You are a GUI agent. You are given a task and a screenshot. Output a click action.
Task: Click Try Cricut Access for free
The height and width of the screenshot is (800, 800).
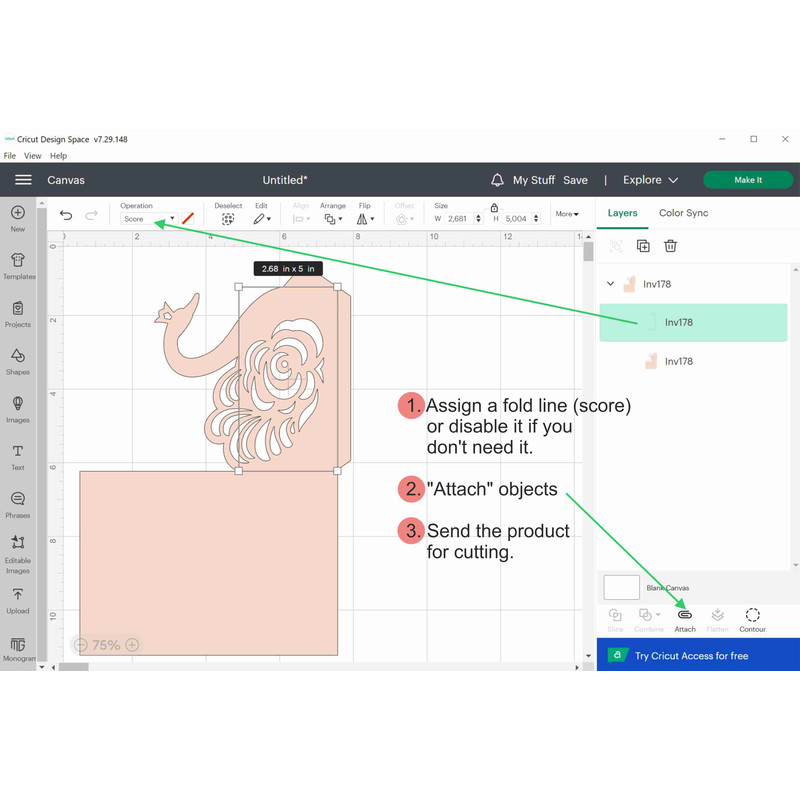point(691,656)
